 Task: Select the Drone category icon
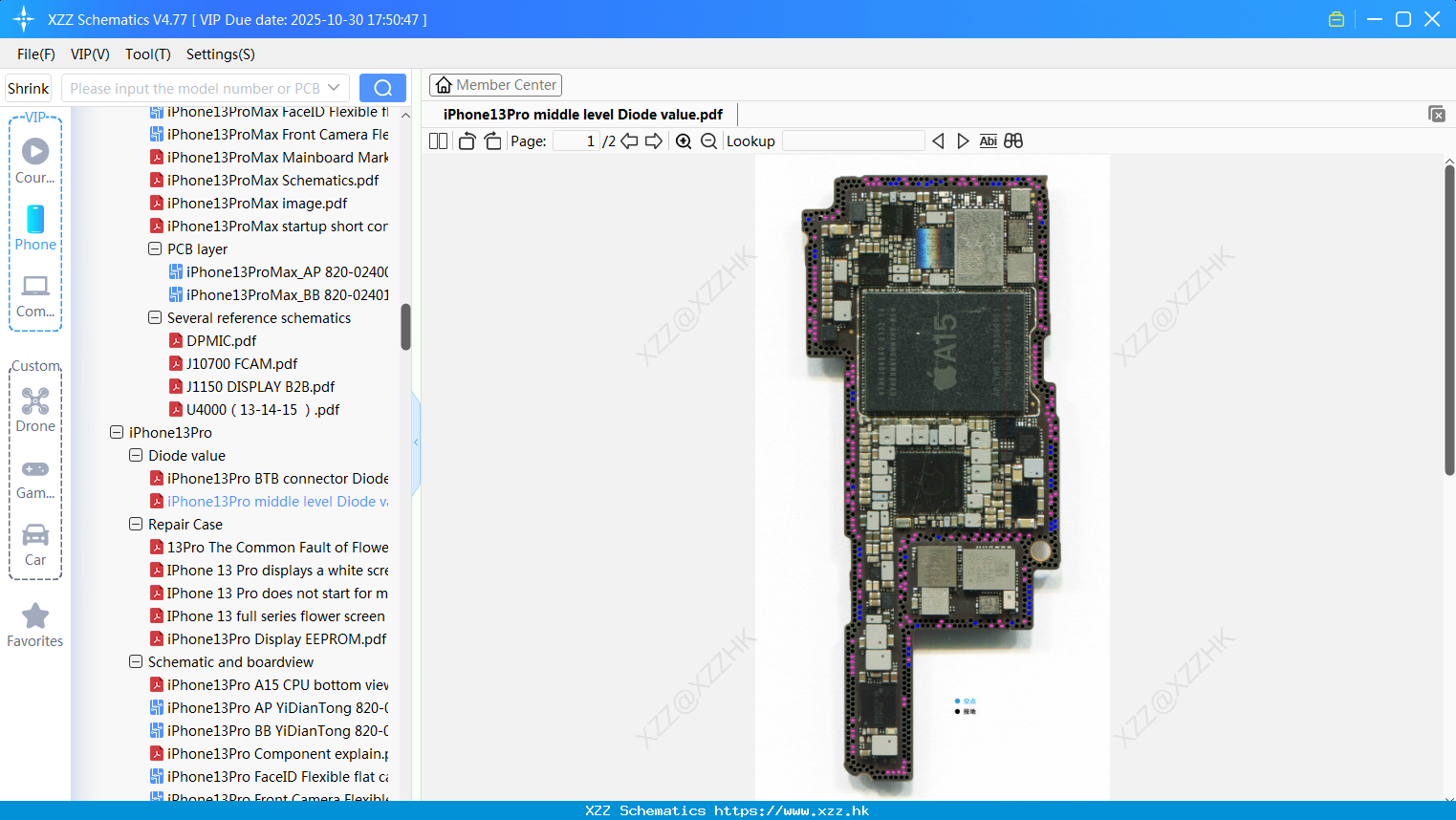click(x=35, y=410)
